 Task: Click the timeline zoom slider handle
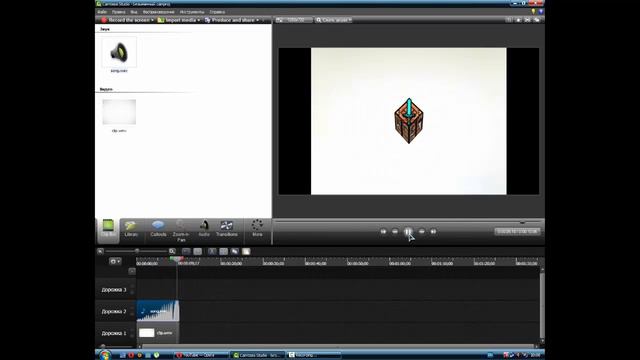click(137, 251)
